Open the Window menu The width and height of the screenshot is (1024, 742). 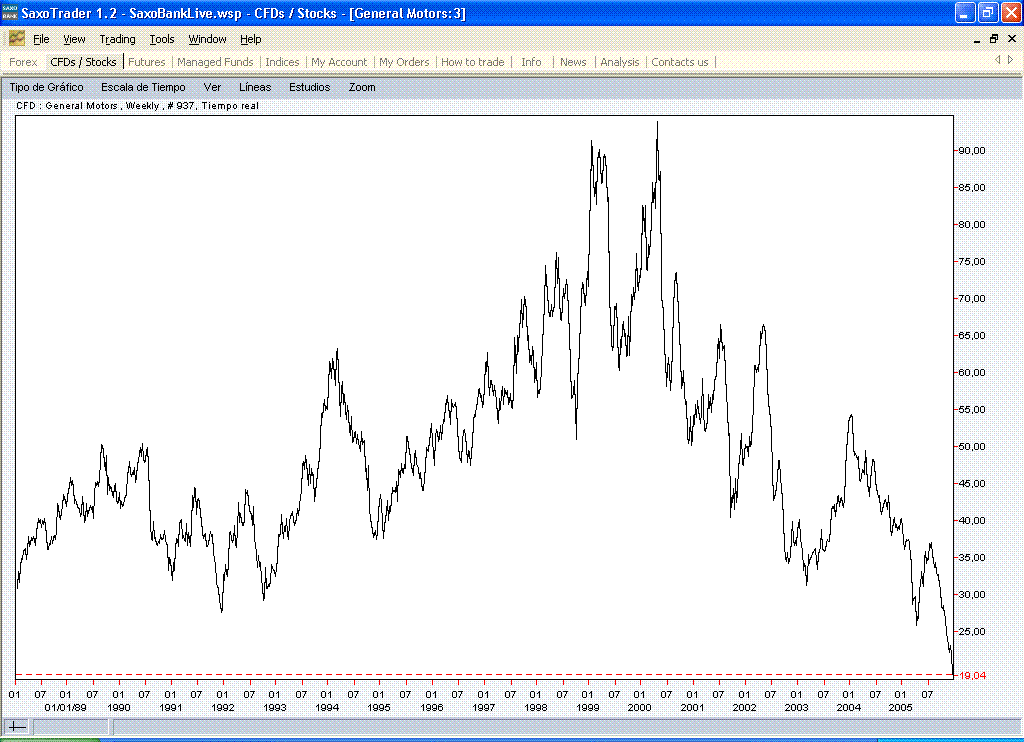point(207,39)
